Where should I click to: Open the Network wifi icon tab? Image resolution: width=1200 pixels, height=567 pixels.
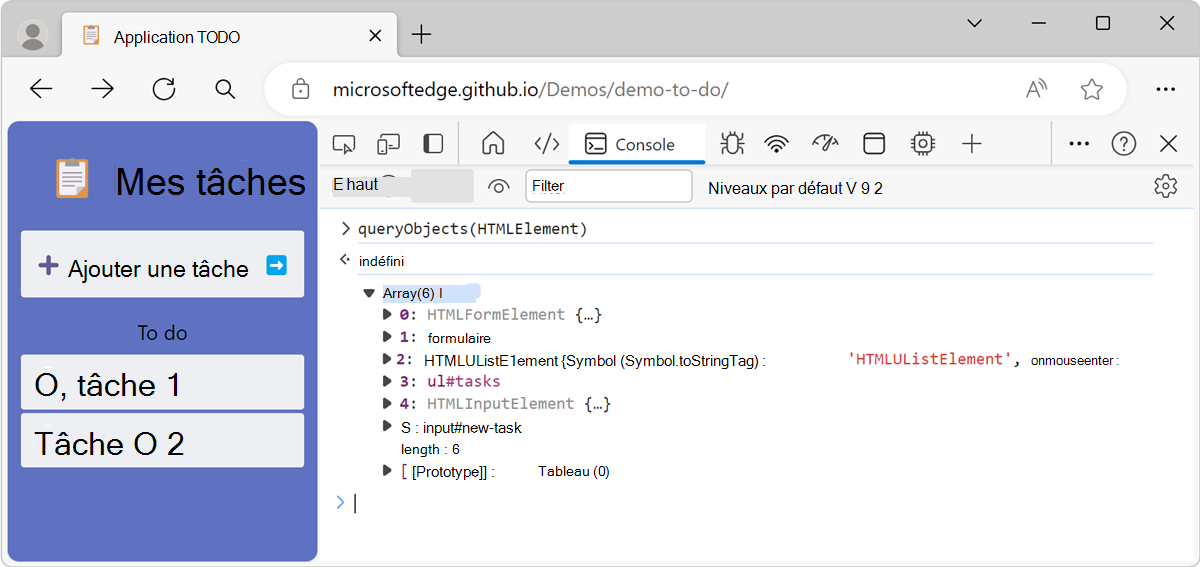pos(777,144)
